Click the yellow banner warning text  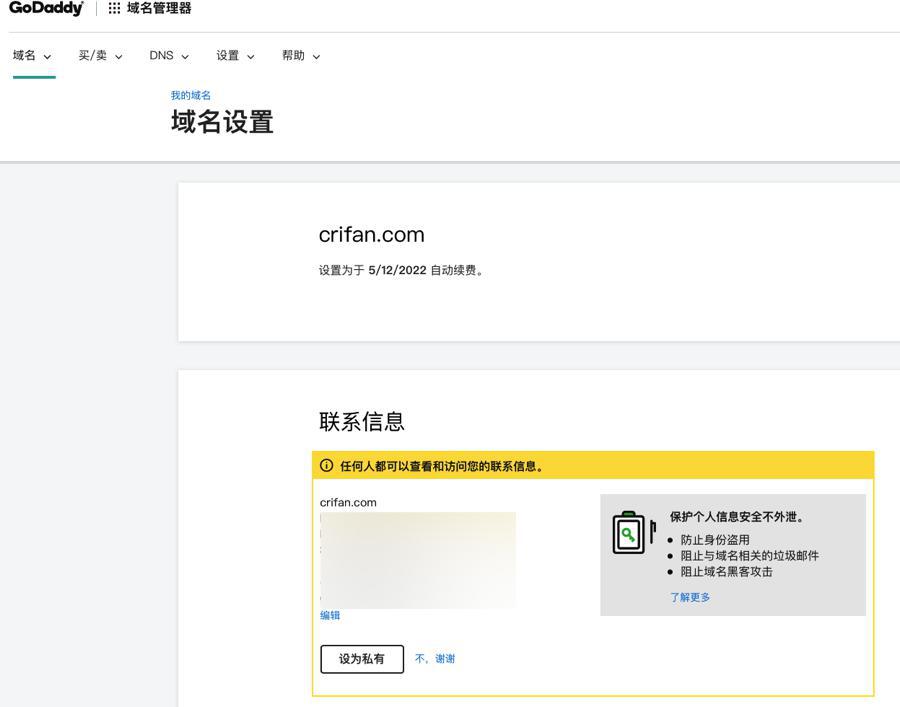441,466
